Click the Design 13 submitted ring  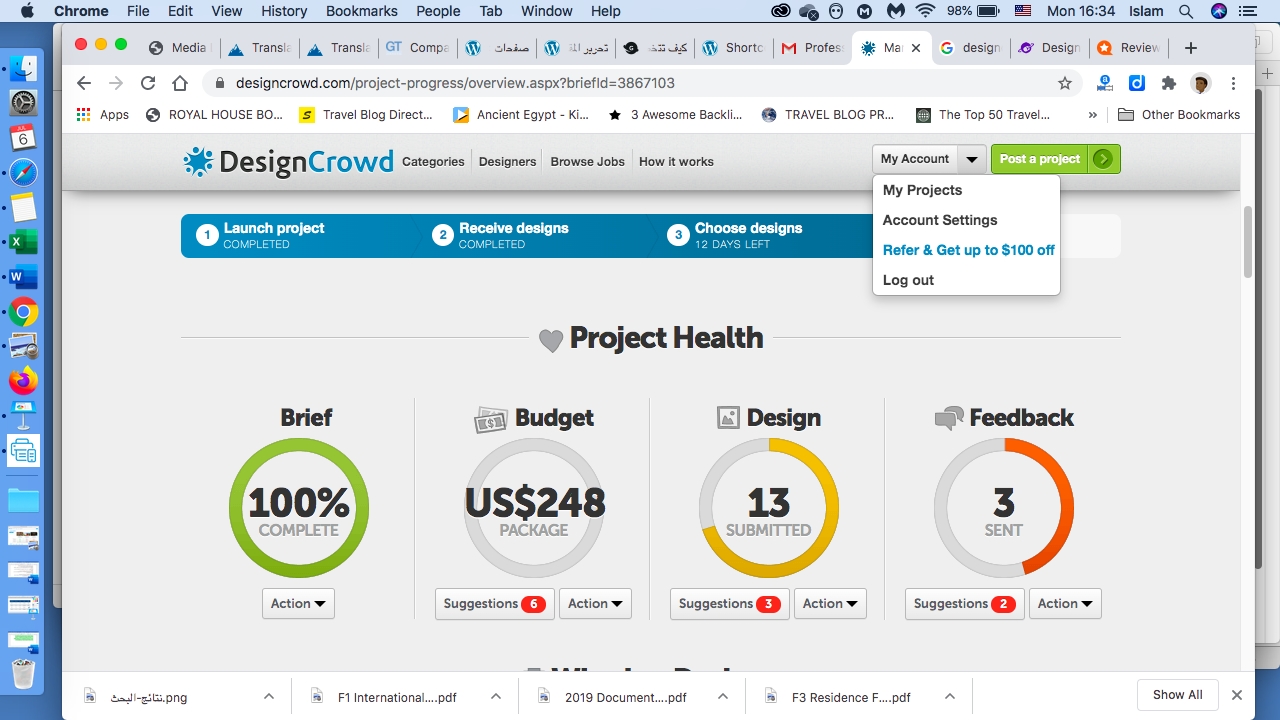tap(769, 508)
